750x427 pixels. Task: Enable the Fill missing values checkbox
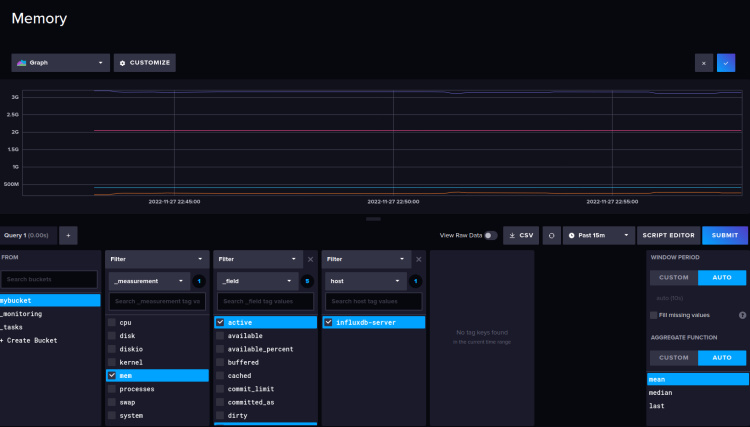653,315
